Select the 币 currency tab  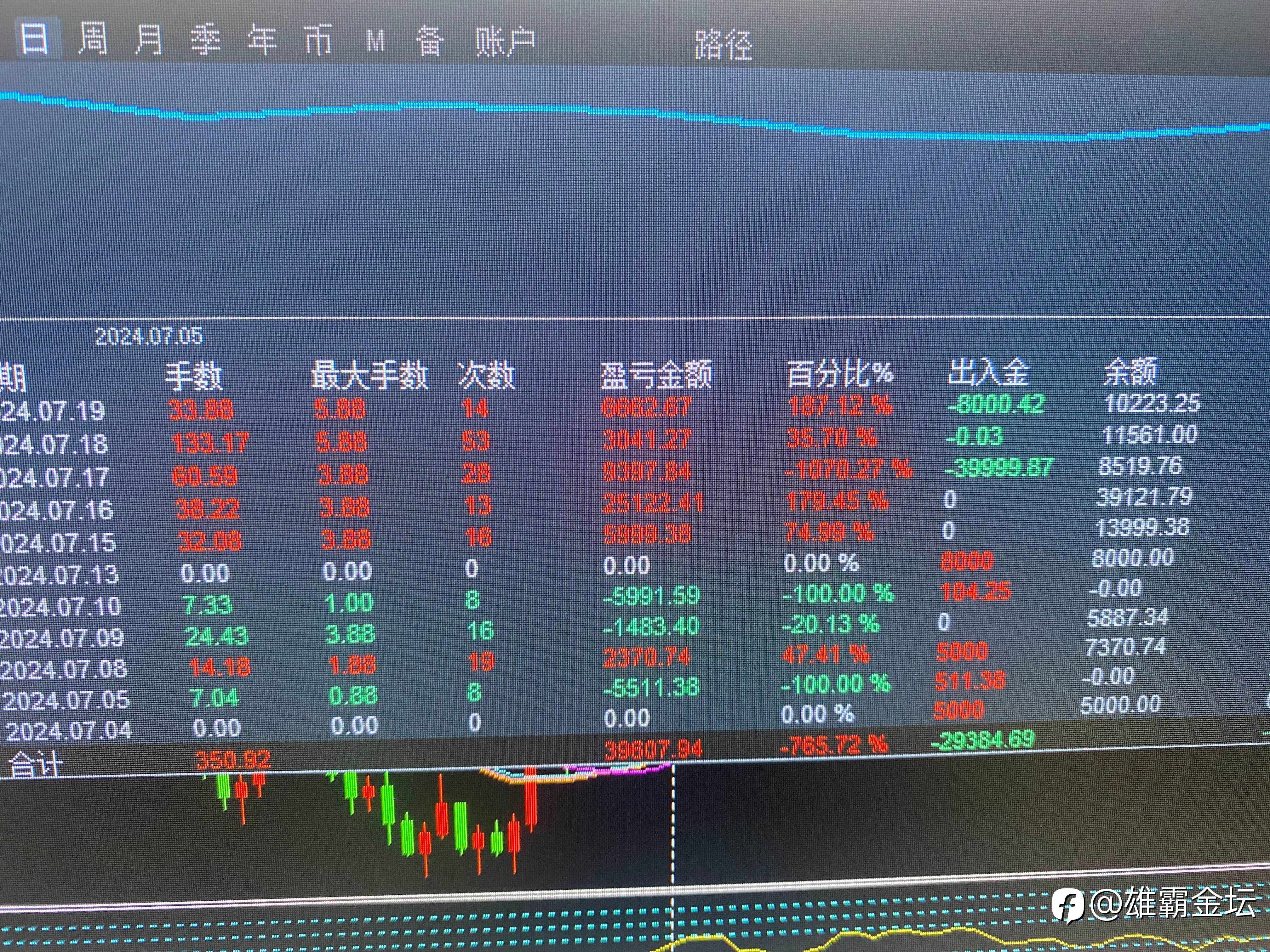pos(318,41)
